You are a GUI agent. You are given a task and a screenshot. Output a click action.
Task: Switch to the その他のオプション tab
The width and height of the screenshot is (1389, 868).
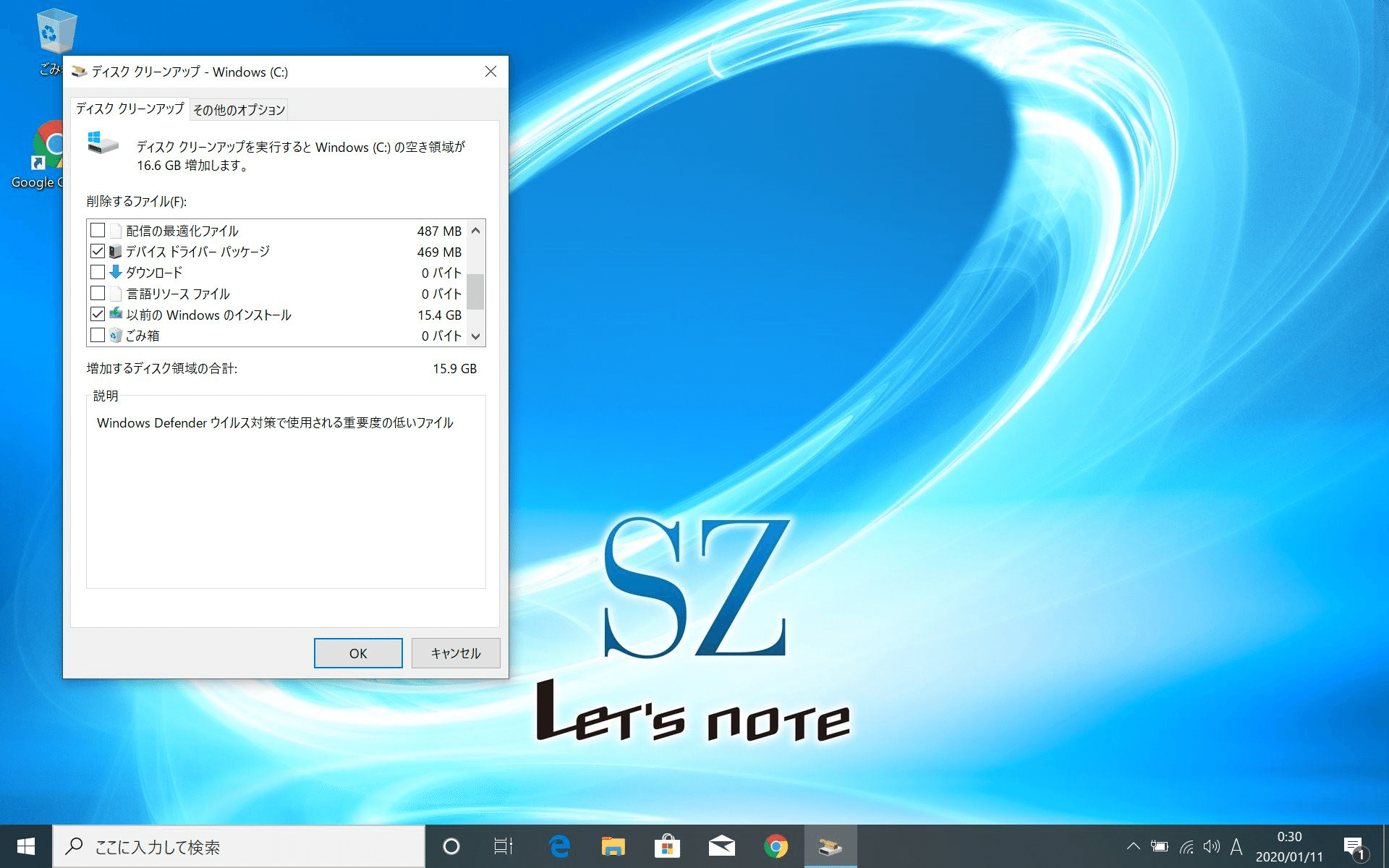tap(238, 109)
